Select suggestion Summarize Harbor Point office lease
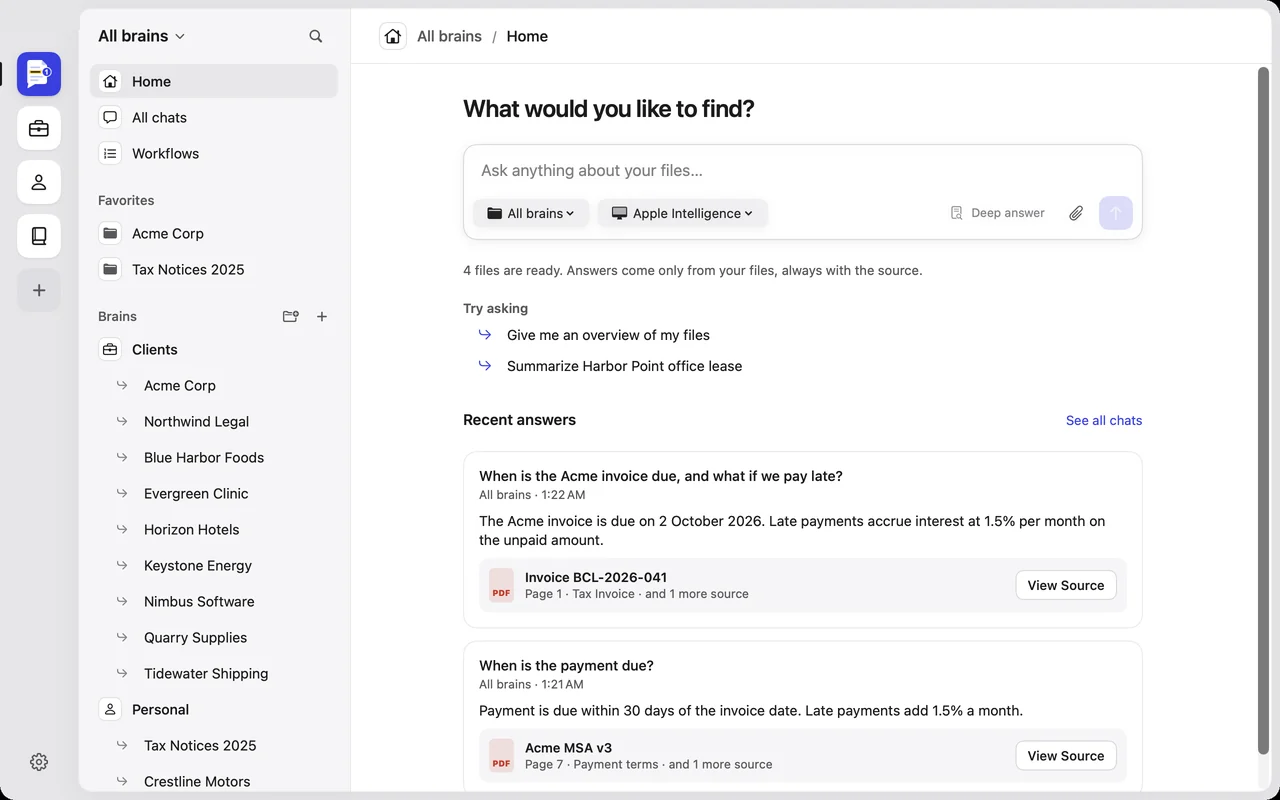 pyautogui.click(x=624, y=366)
